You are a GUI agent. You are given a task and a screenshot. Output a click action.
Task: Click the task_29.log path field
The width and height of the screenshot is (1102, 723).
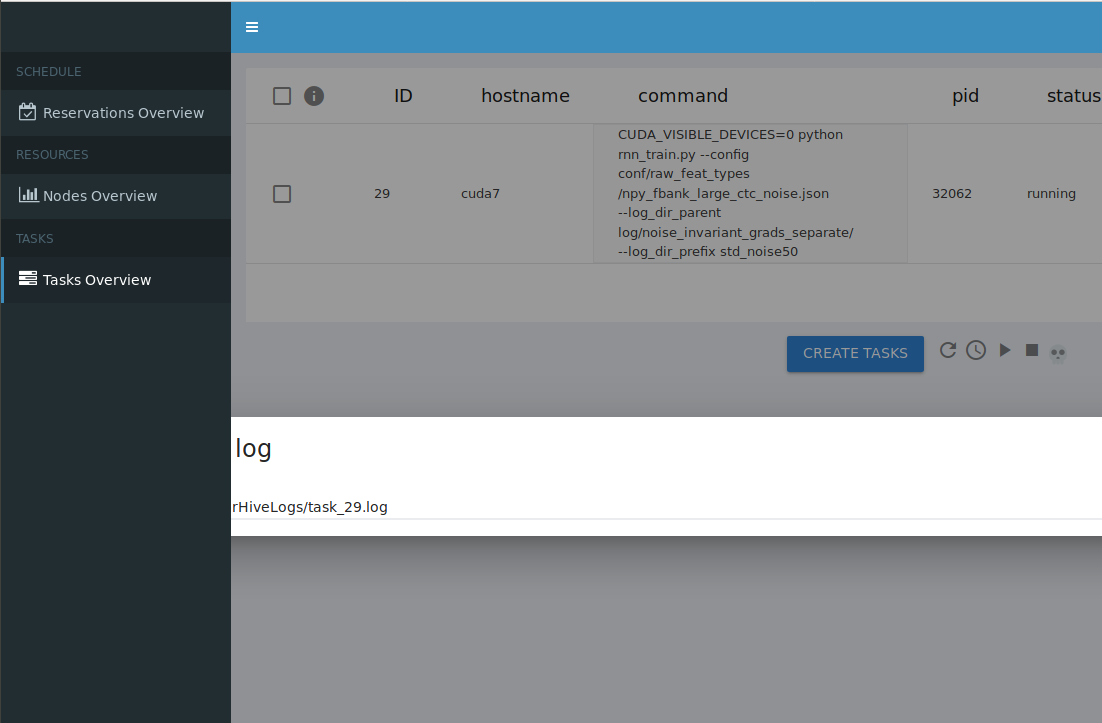point(666,507)
